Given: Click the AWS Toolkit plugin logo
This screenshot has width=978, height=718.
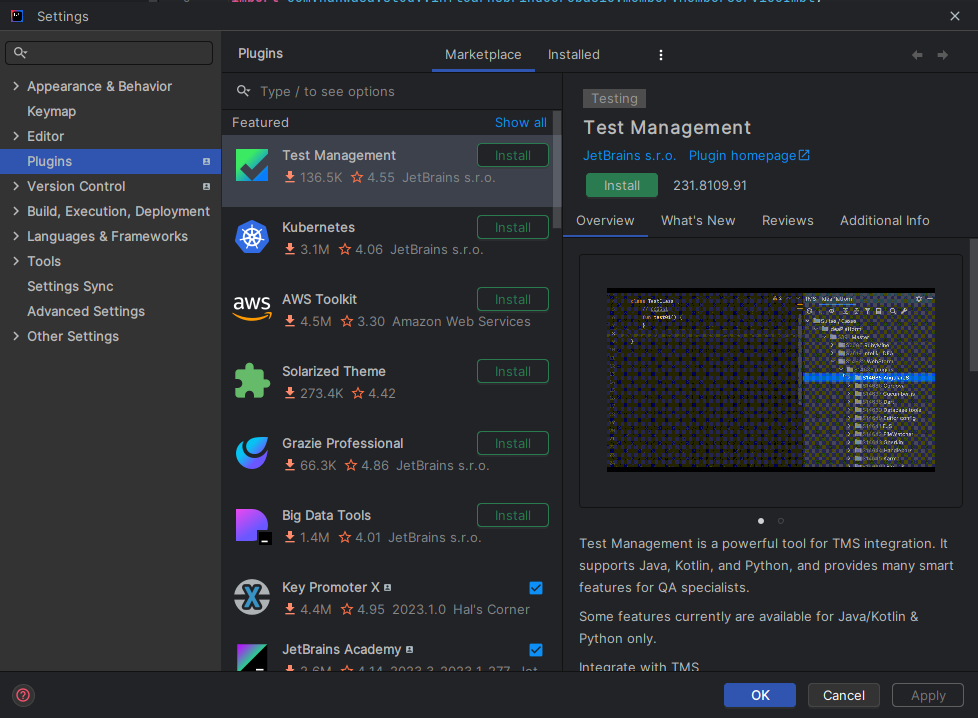Looking at the screenshot, I should point(252,308).
